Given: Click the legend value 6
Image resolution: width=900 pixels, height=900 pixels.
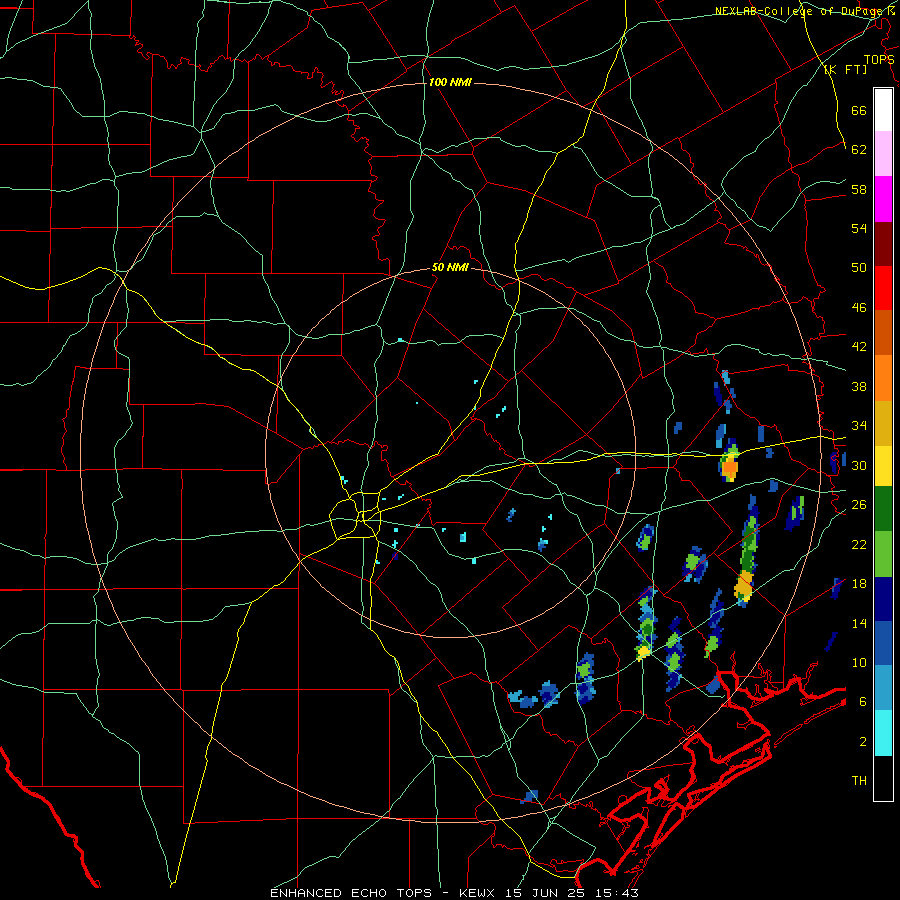Looking at the screenshot, I should [x=862, y=702].
